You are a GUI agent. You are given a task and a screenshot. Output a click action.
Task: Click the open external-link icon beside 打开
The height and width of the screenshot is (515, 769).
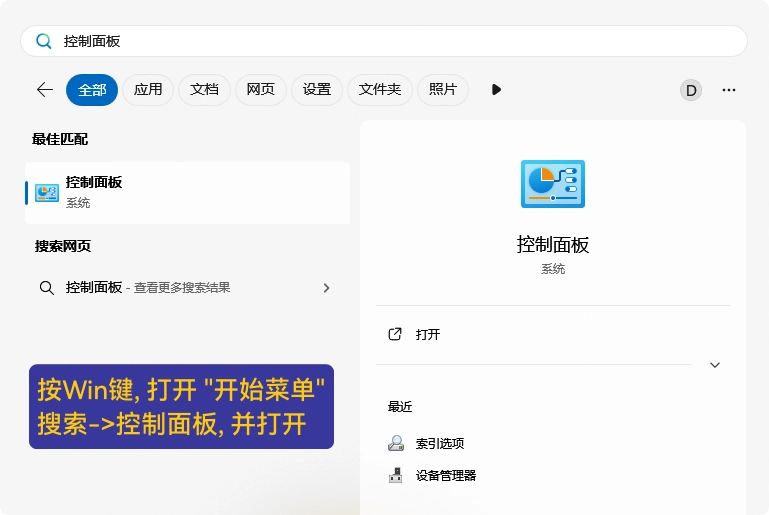click(x=395, y=335)
